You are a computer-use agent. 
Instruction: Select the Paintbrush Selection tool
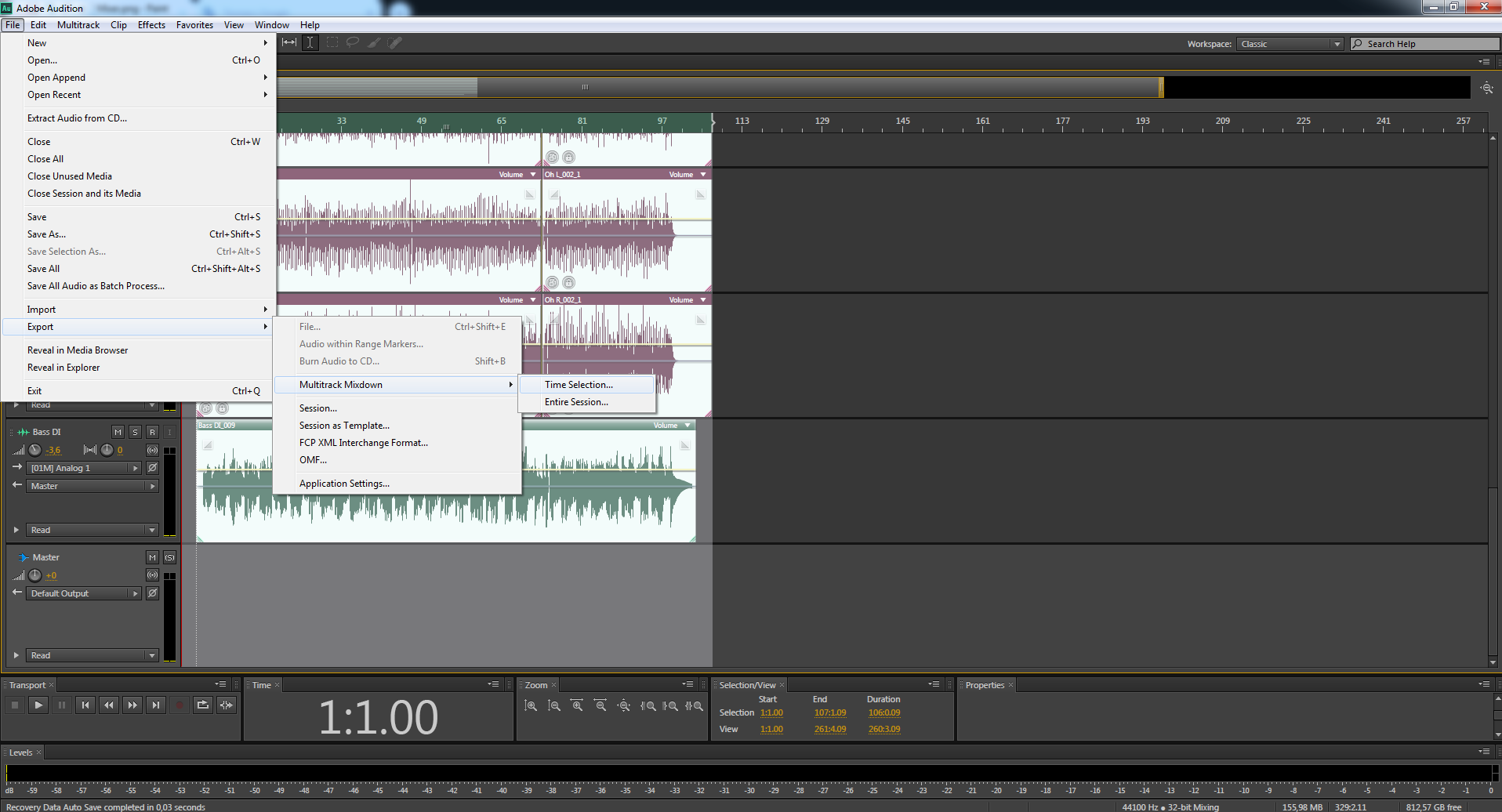tap(374, 42)
